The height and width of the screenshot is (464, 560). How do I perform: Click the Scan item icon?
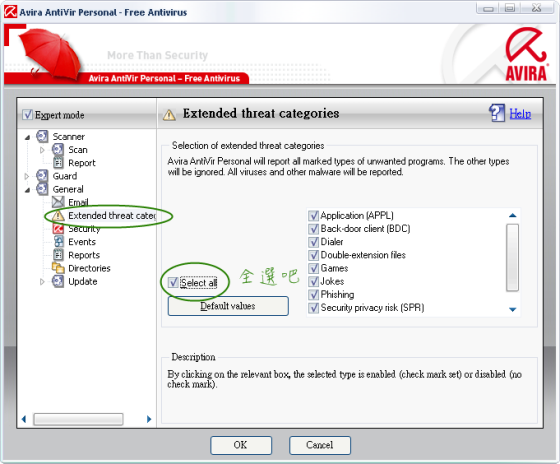coord(58,150)
